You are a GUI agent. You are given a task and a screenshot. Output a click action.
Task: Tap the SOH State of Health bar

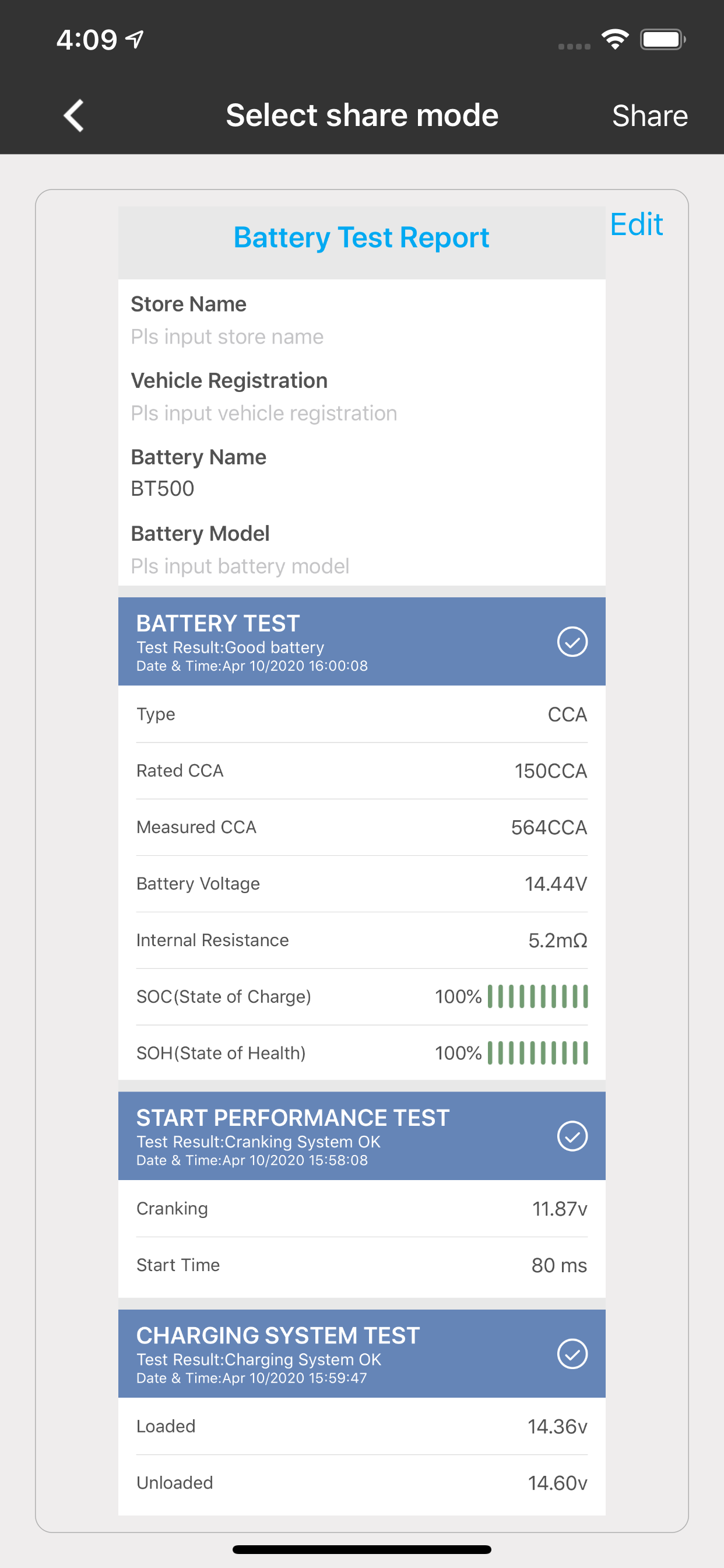coord(538,1053)
